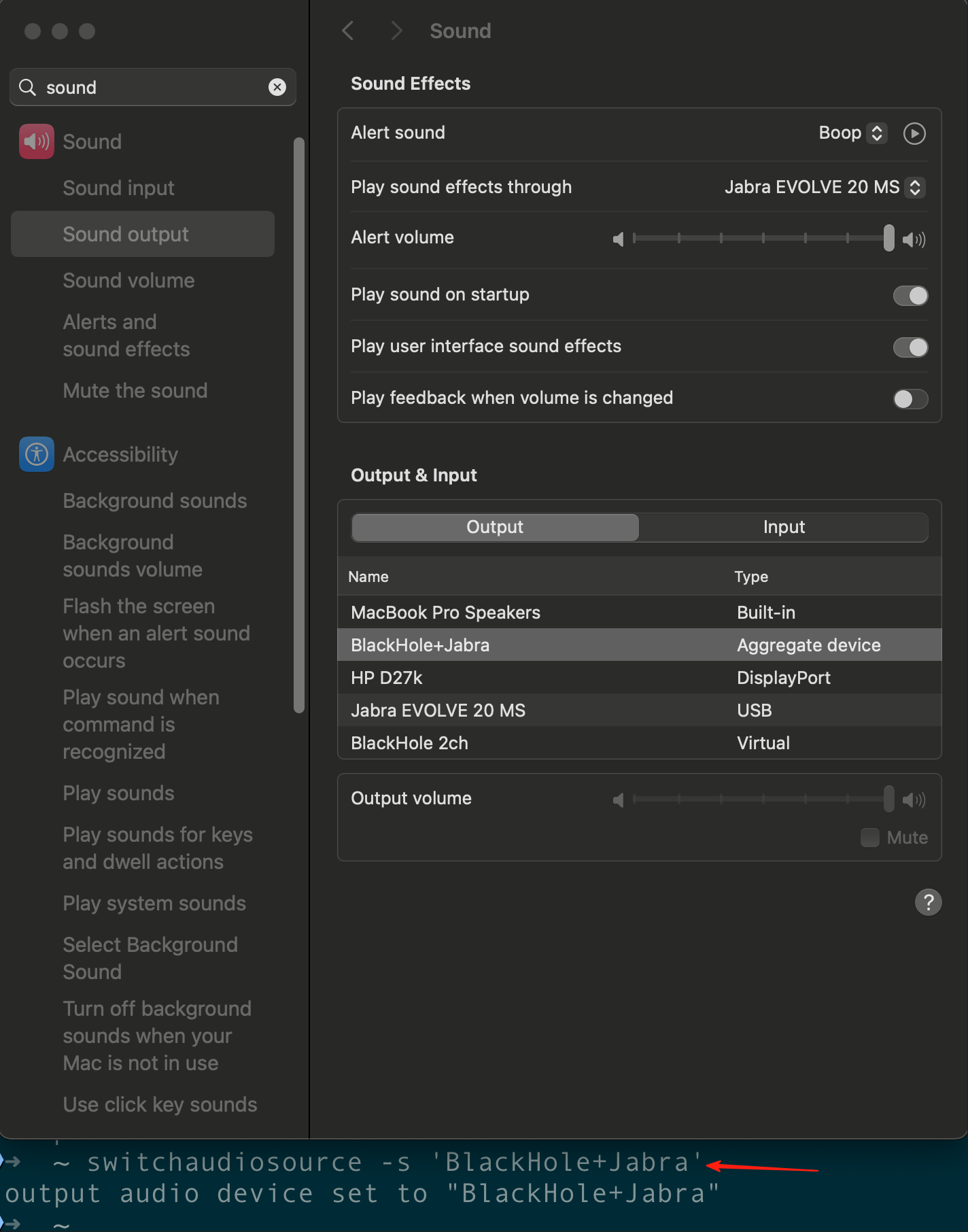Click the magnifying glass search icon
The image size is (968, 1232).
[27, 87]
